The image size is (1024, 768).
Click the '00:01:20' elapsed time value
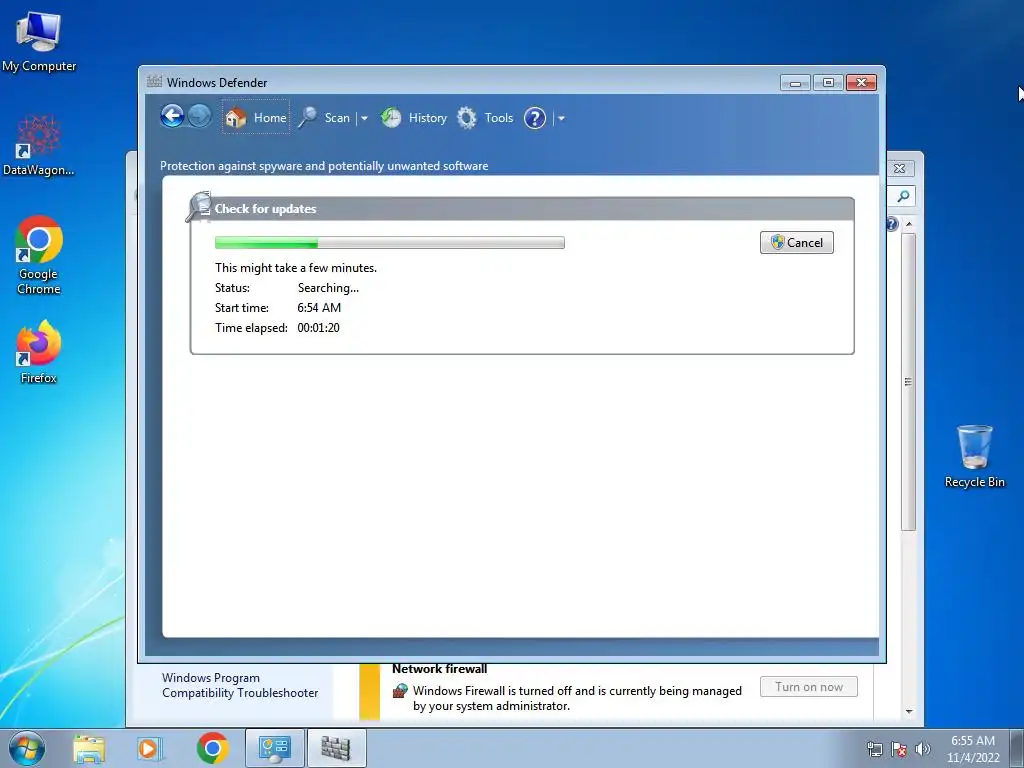(x=318, y=328)
